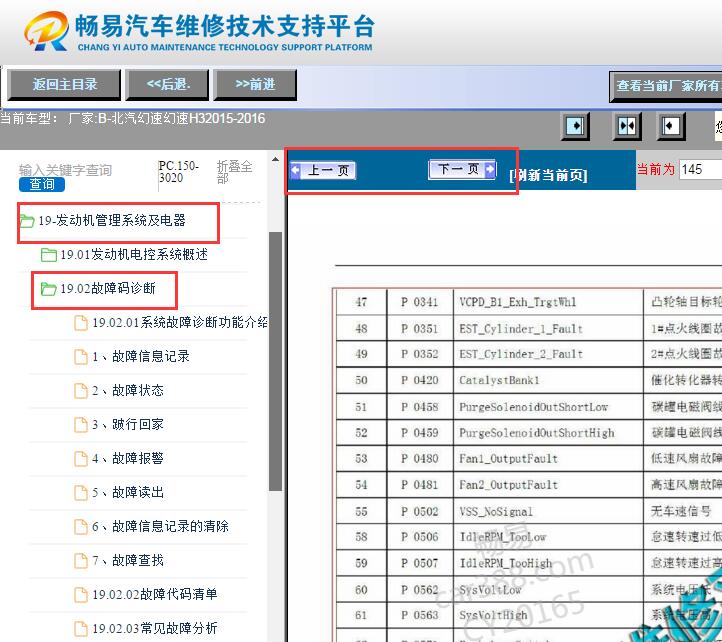Go back with <<后退 button
Image resolution: width=722 pixels, height=642 pixels.
168,85
